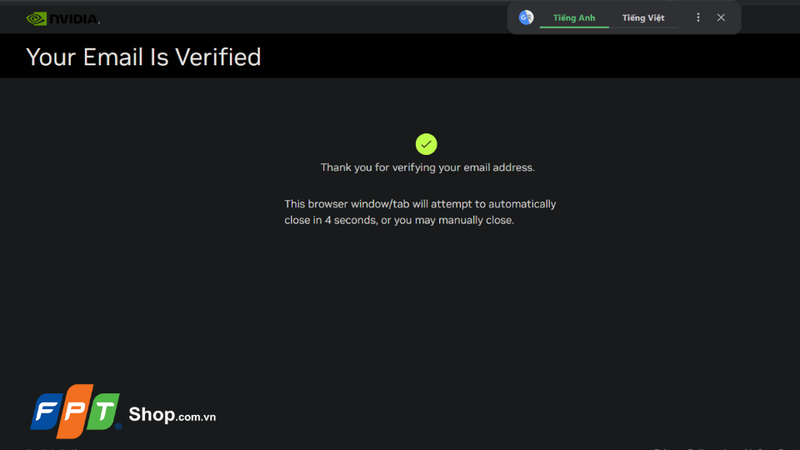Switch translation to Tiếng Việt tab

(643, 18)
